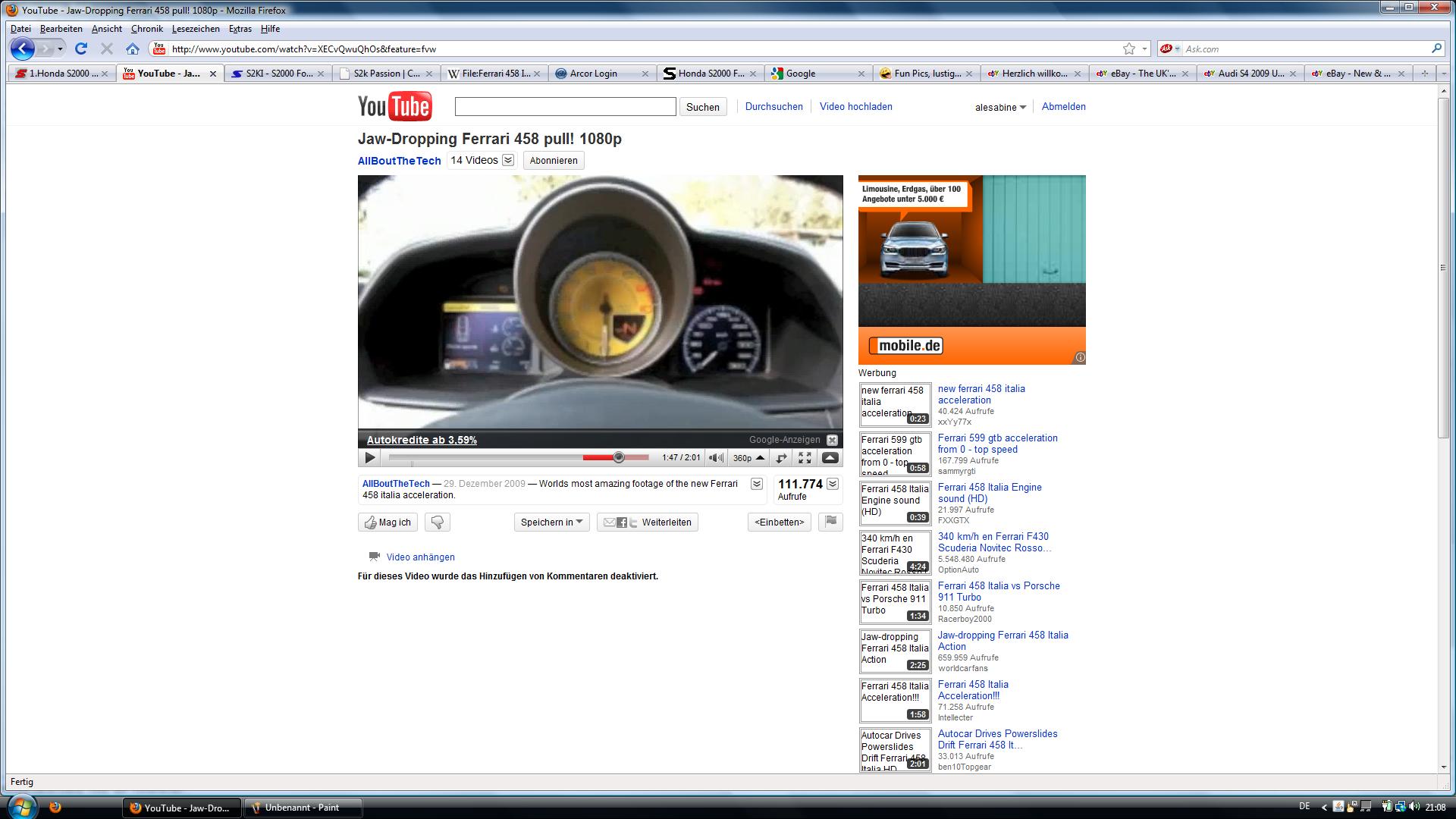This screenshot has height=819, width=1456.
Task: Reload page with Firefox refresh icon
Action: (x=81, y=49)
